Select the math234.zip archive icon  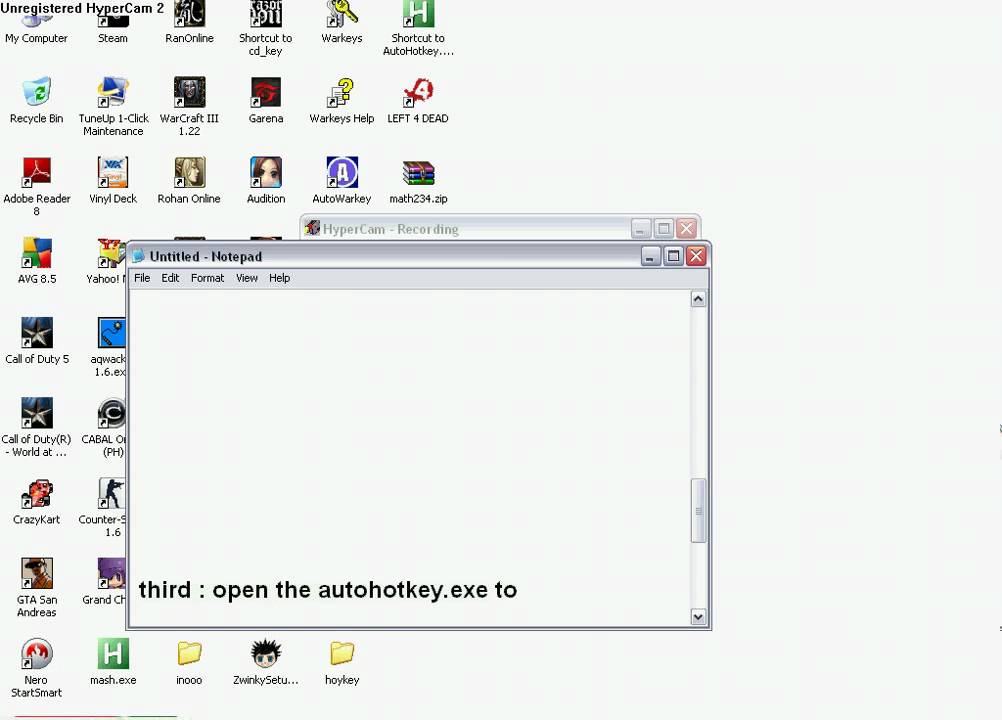[418, 181]
